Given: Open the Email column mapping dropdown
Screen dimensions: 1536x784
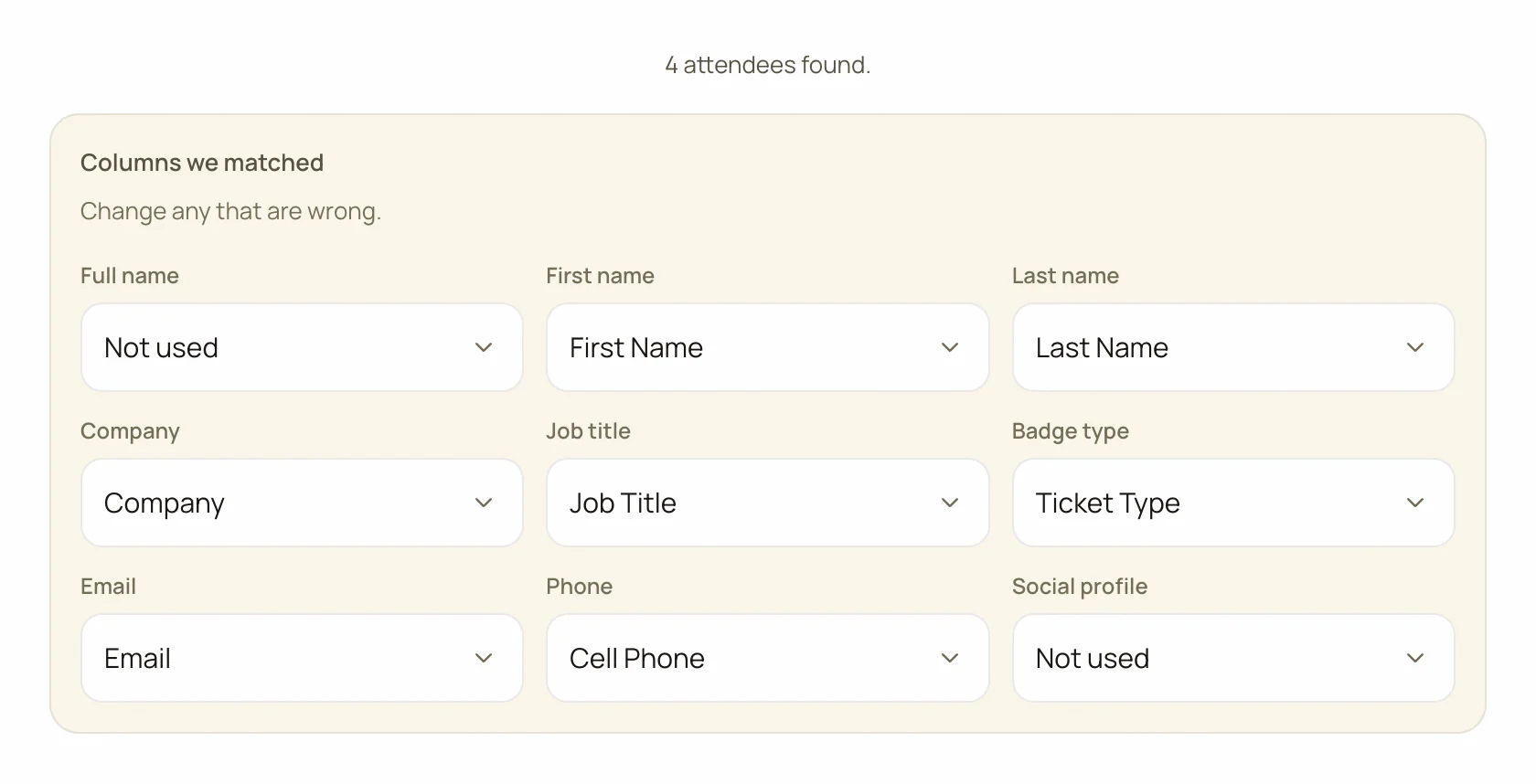Looking at the screenshot, I should pos(302,658).
